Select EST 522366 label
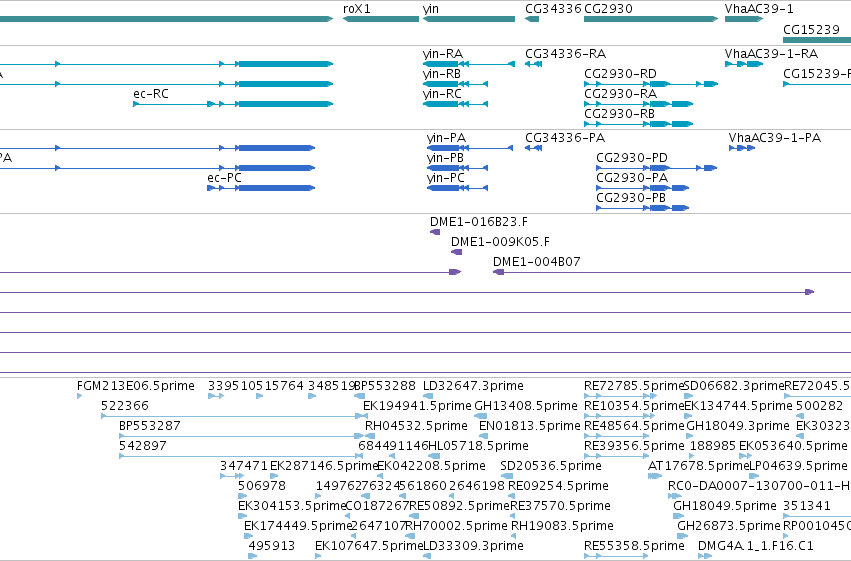Image resolution: width=851 pixels, height=561 pixels. pos(125,406)
